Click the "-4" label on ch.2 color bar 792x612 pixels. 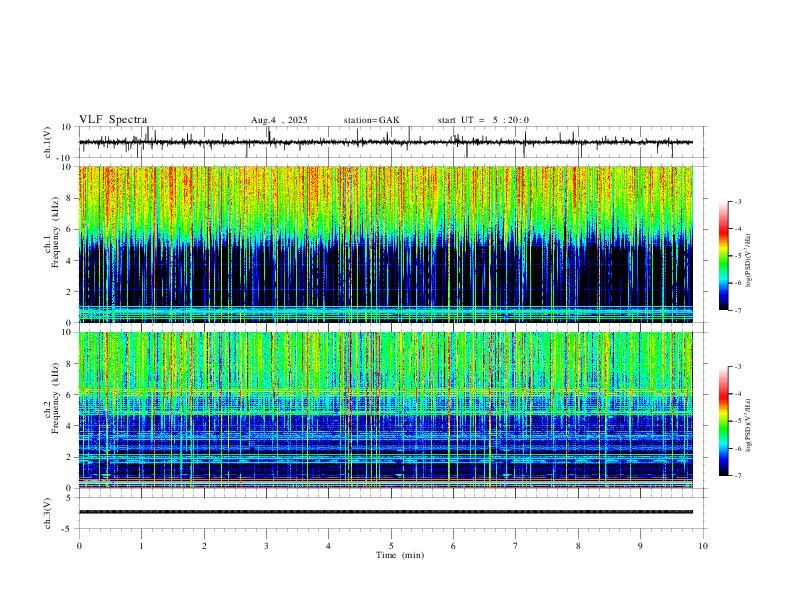pos(737,394)
